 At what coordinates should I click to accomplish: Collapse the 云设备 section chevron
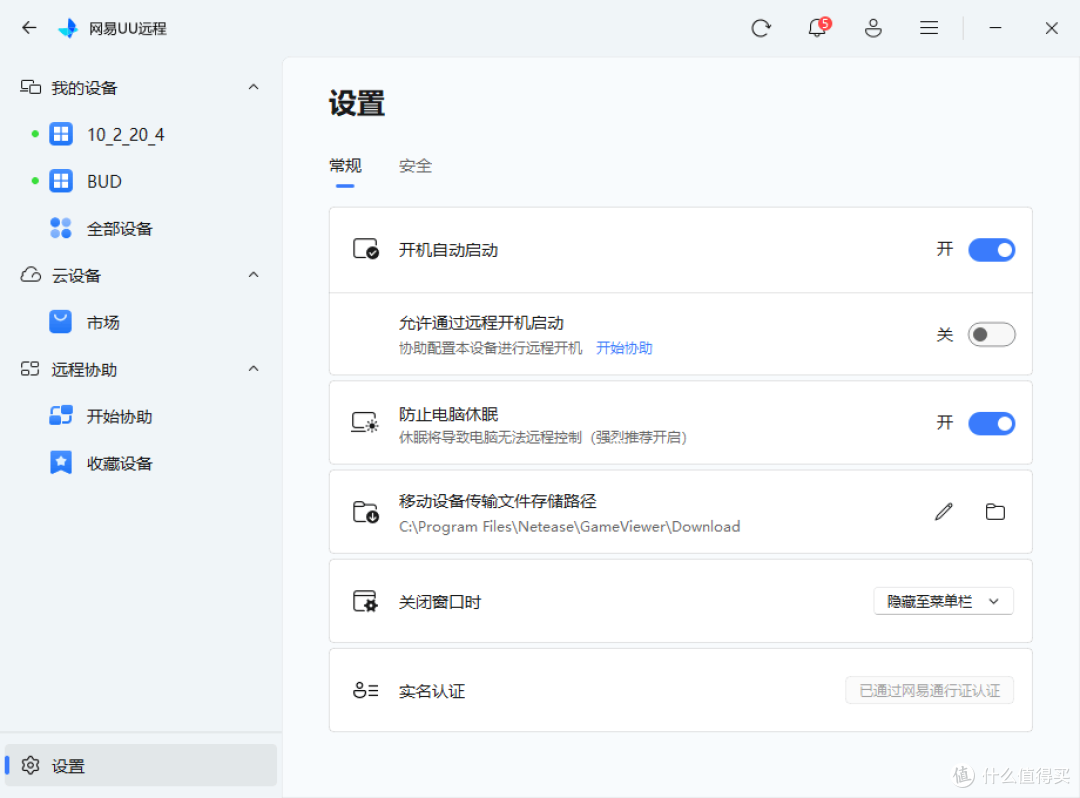[253, 275]
